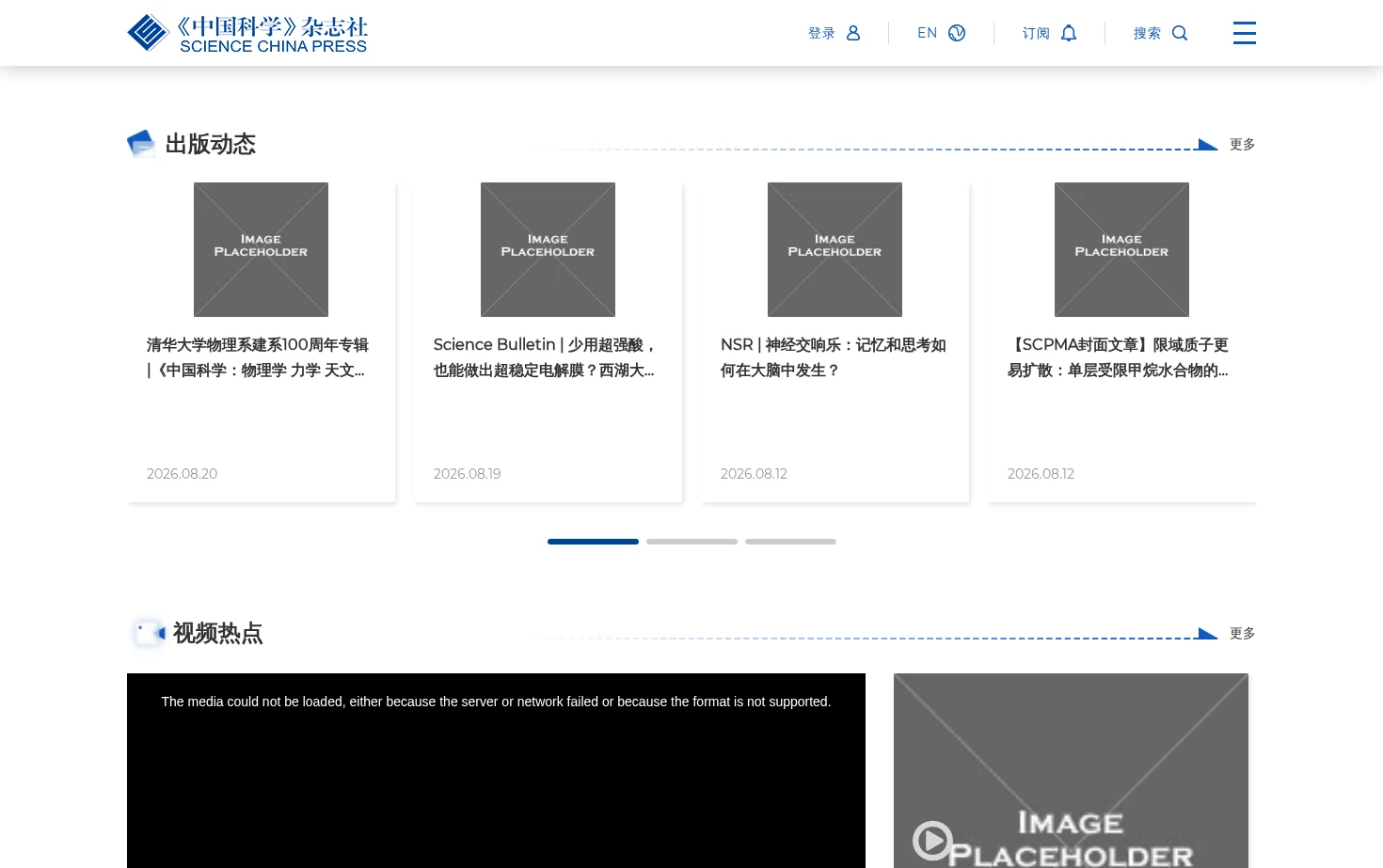
Task: Click the 搜索 search link
Action: click(x=1147, y=33)
